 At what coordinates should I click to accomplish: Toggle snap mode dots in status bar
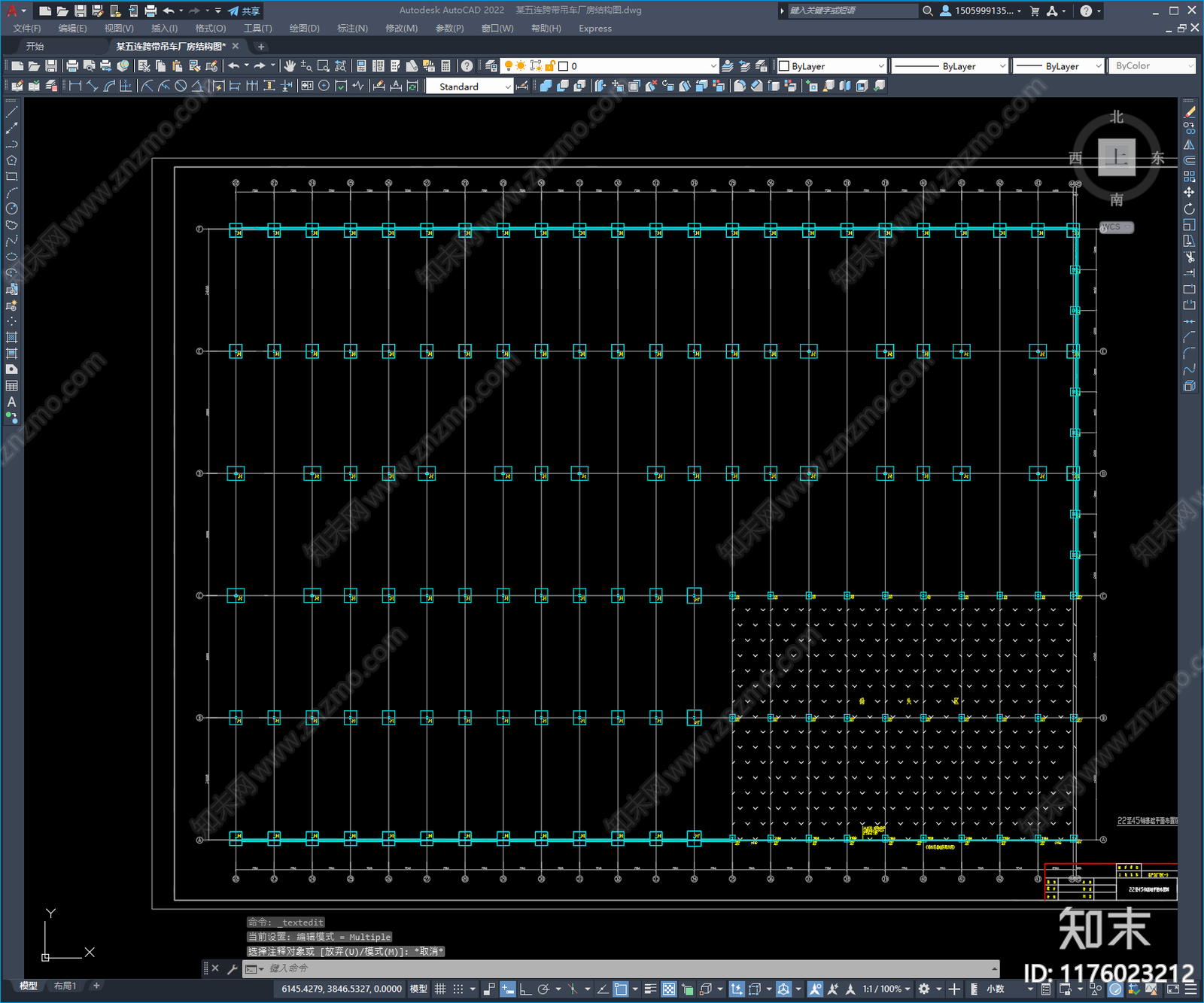click(x=458, y=989)
